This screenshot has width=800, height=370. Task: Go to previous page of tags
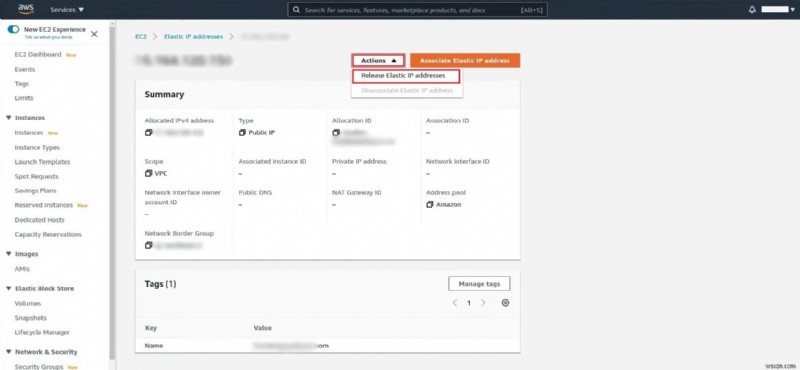pyautogui.click(x=455, y=303)
